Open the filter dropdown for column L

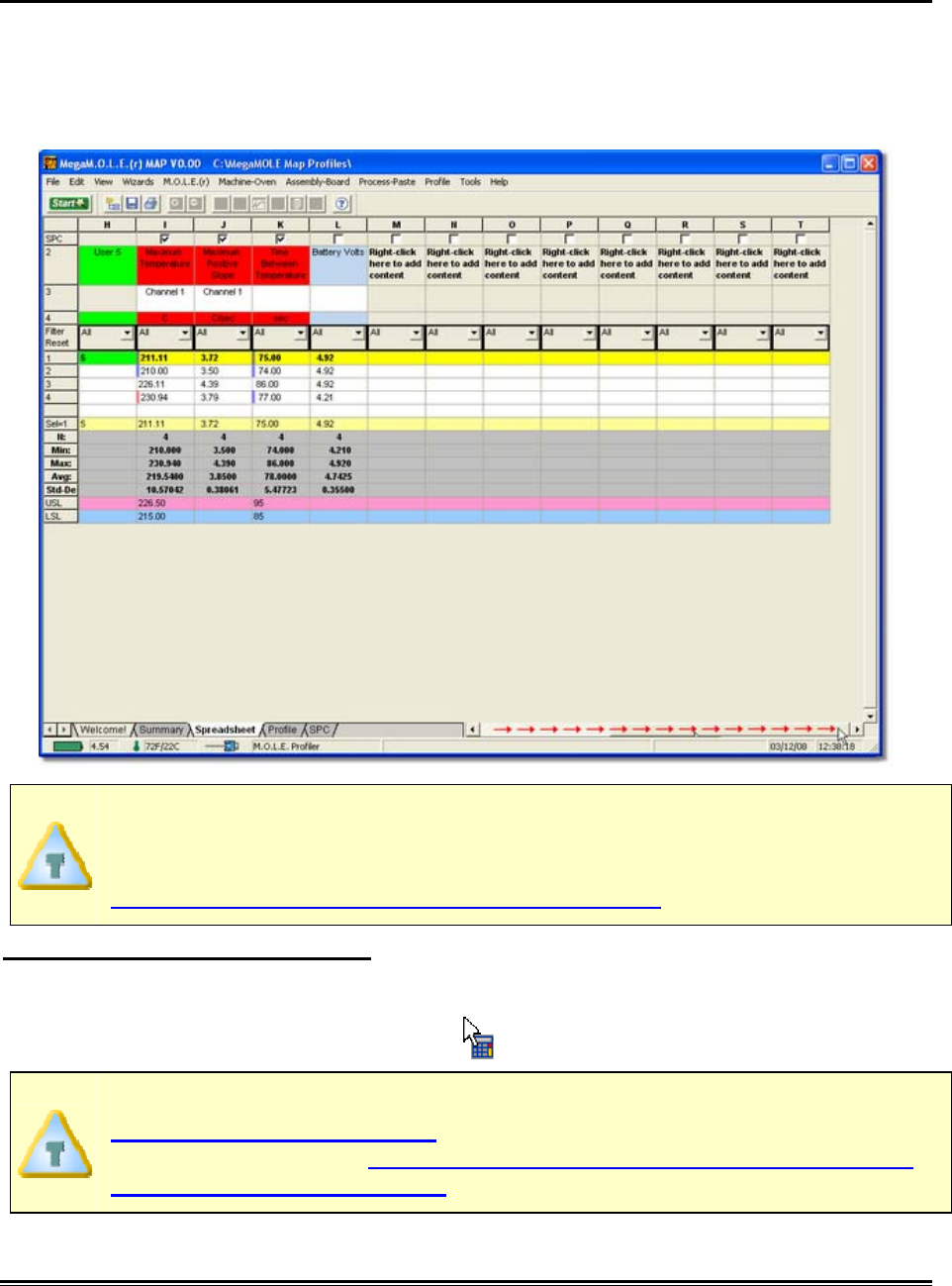[358, 333]
